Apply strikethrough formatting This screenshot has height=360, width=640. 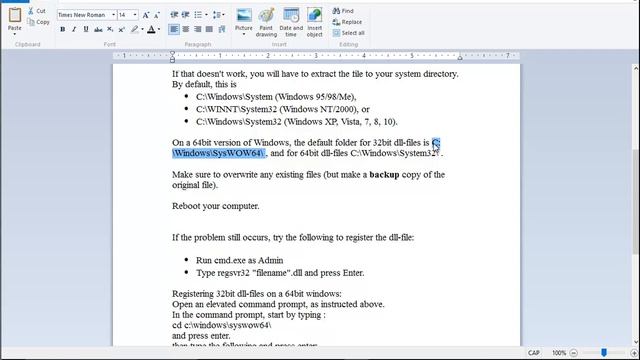point(98,29)
